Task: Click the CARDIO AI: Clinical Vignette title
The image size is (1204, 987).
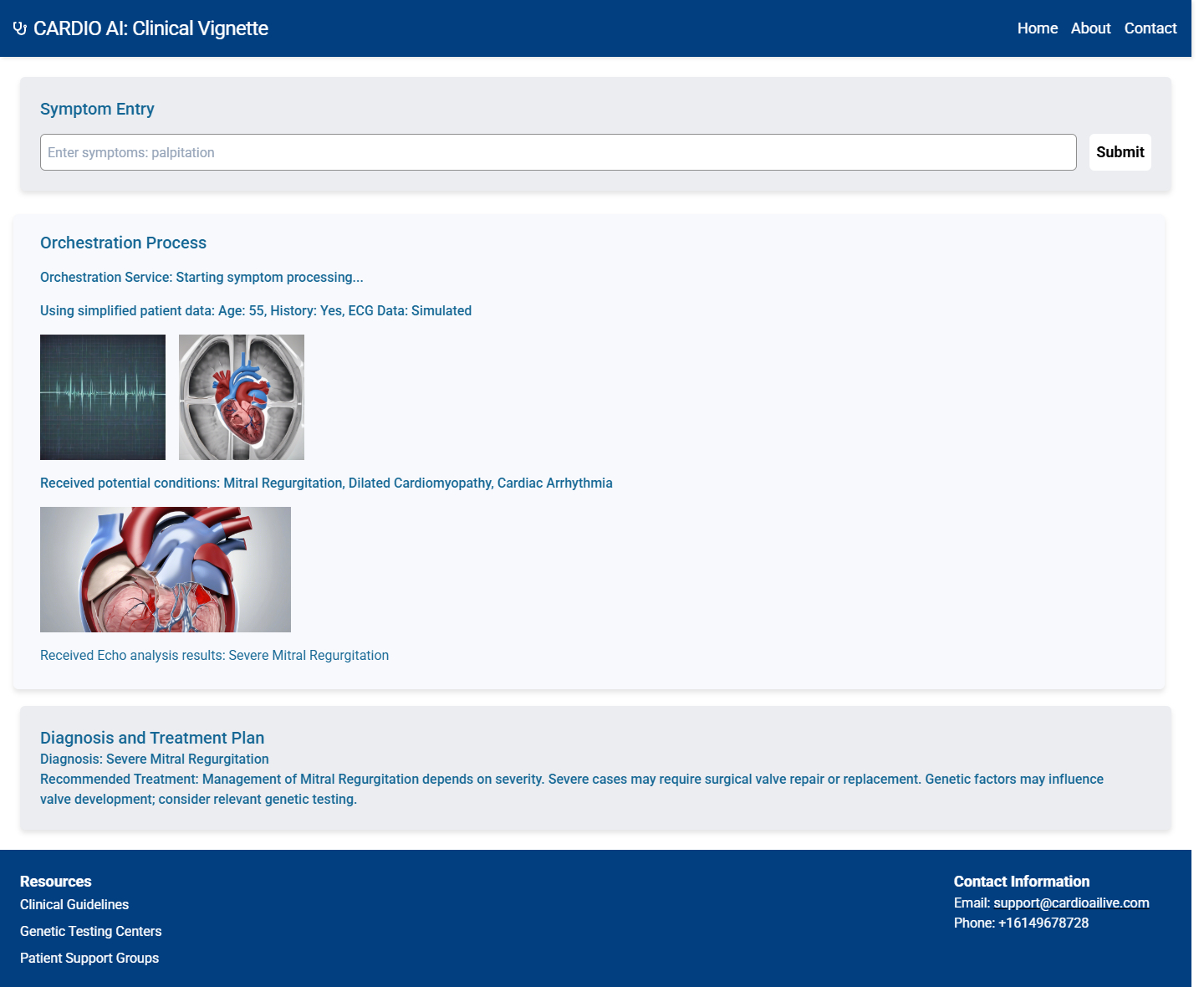Action: [x=150, y=28]
